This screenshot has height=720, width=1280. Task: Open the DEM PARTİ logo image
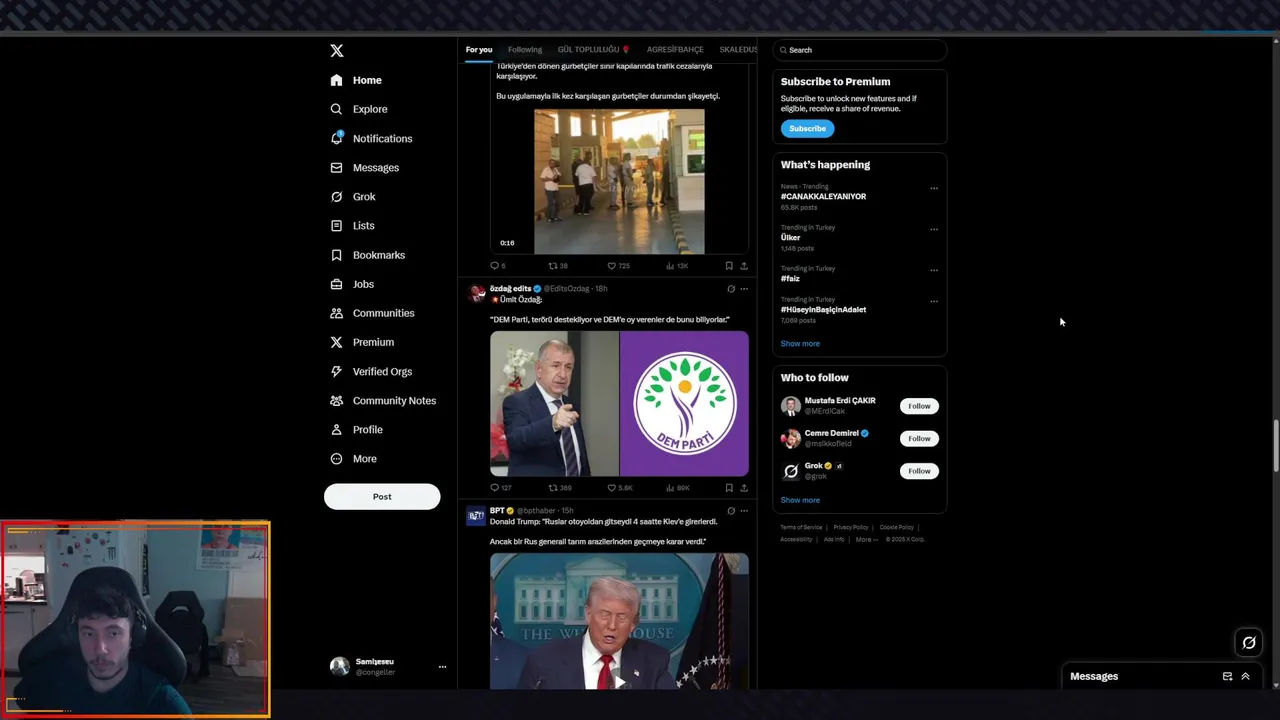[x=684, y=404]
